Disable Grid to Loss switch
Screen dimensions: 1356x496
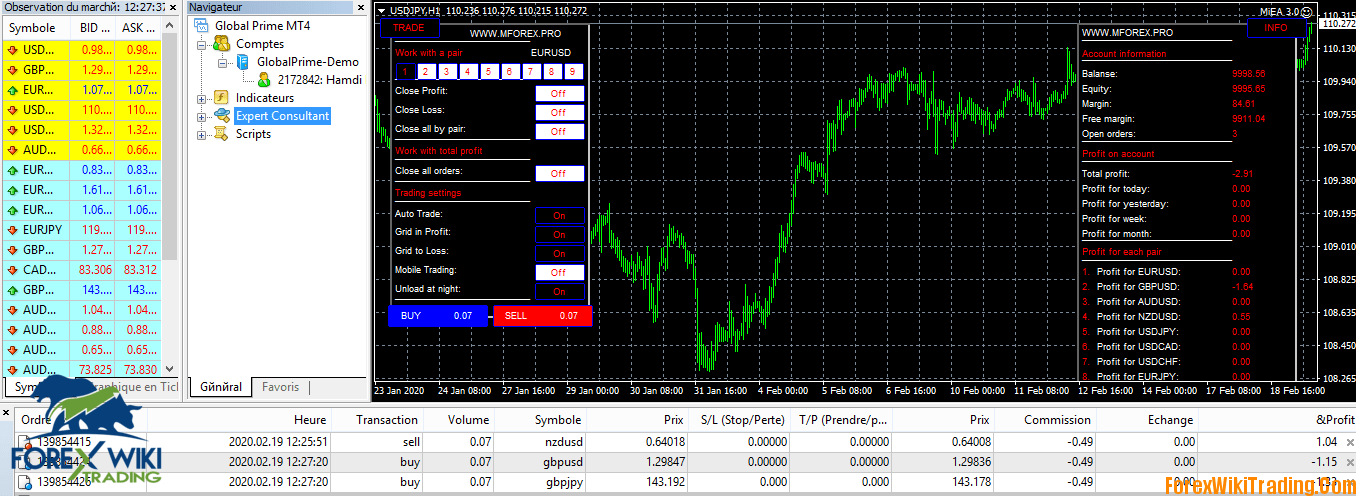pyautogui.click(x=559, y=253)
